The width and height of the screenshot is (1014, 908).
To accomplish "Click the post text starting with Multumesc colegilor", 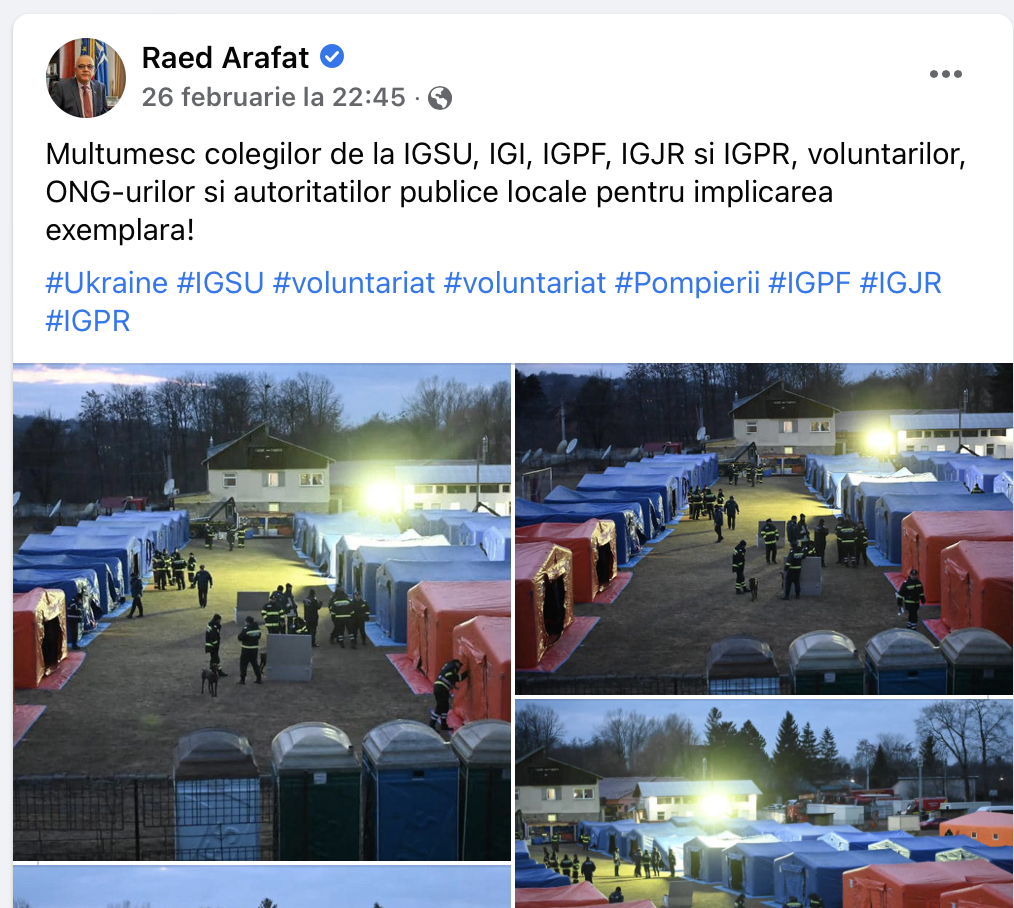I will (x=505, y=192).
